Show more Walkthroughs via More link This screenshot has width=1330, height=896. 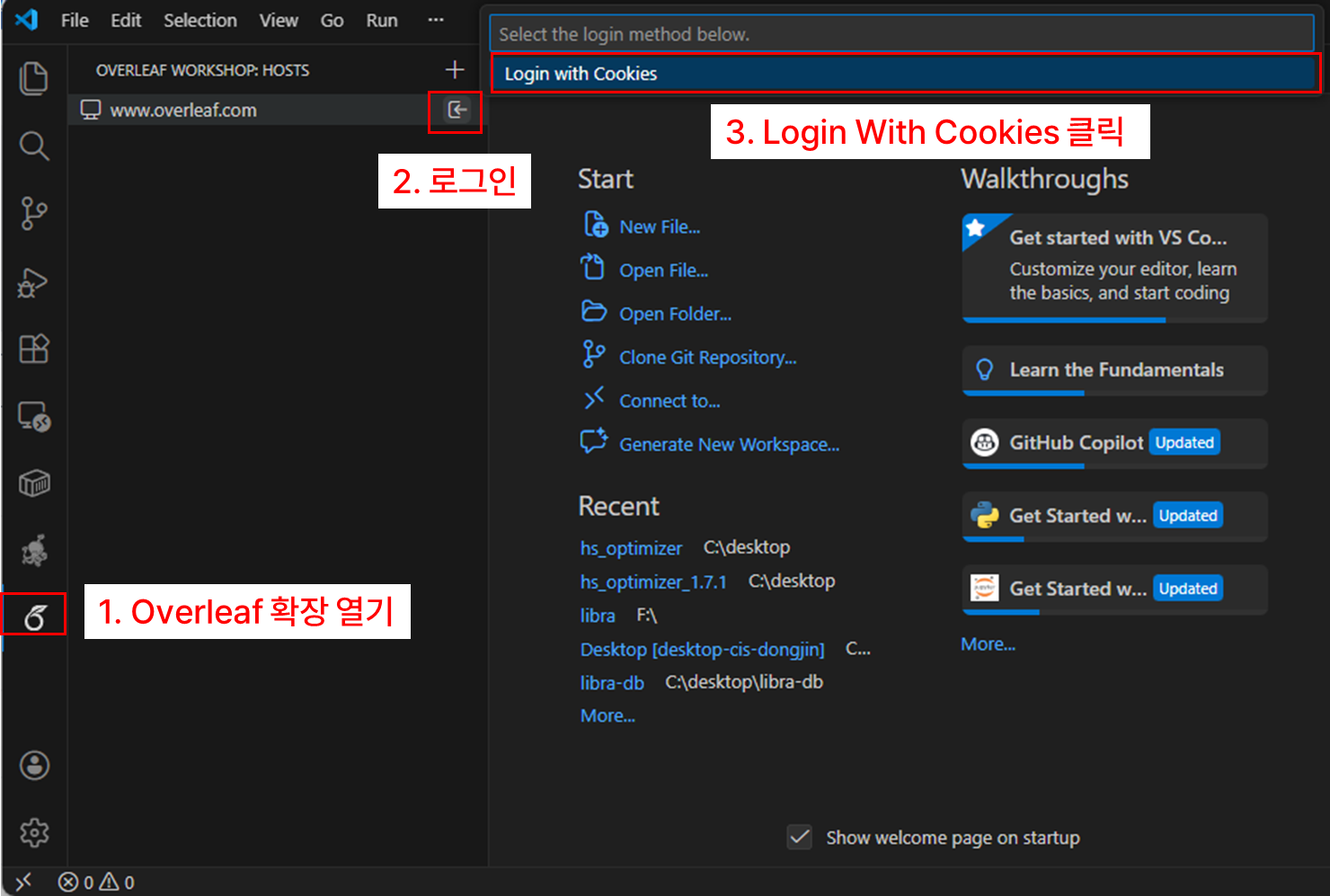(x=988, y=644)
